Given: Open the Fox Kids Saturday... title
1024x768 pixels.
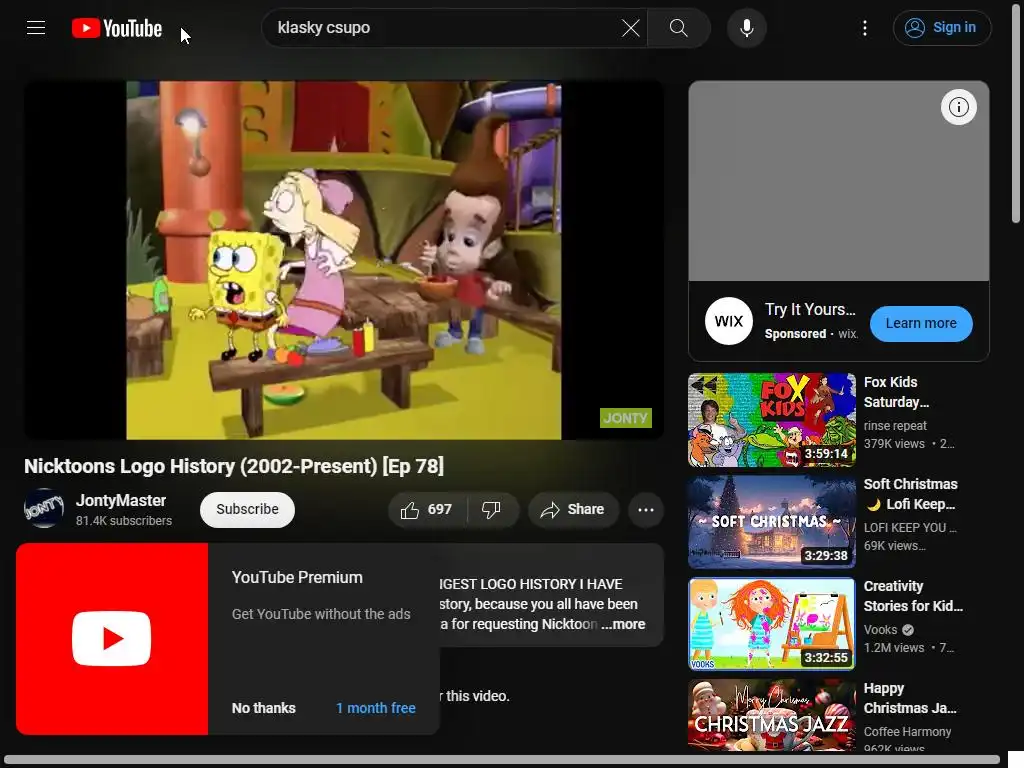Looking at the screenshot, I should tap(896, 392).
